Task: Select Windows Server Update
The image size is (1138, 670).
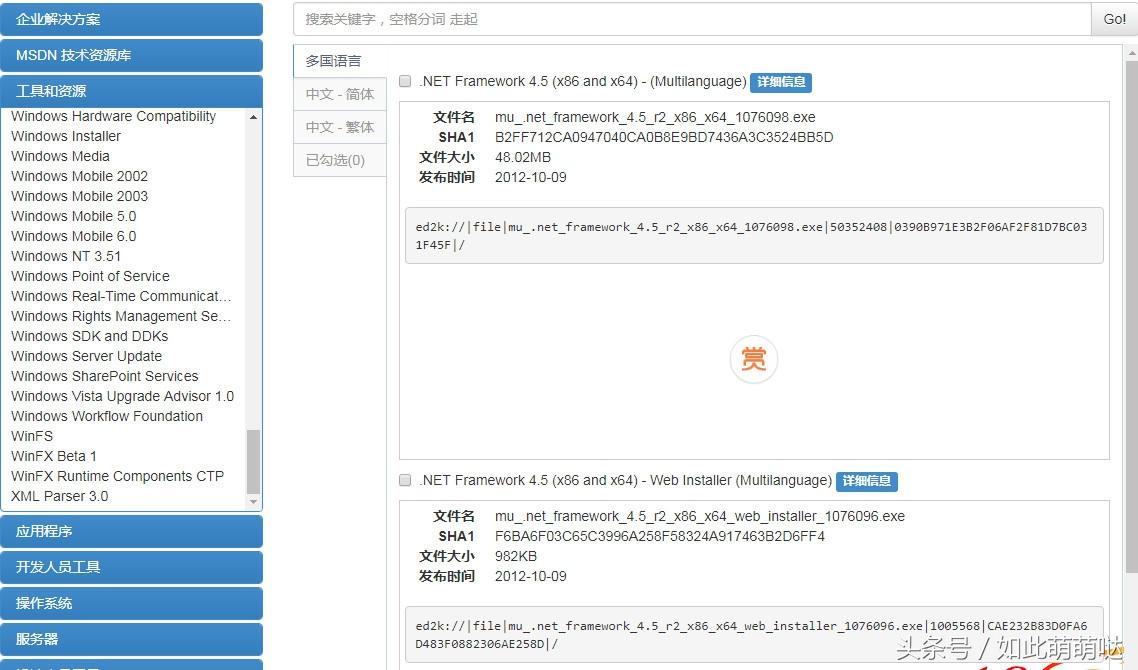Action: [x=86, y=356]
